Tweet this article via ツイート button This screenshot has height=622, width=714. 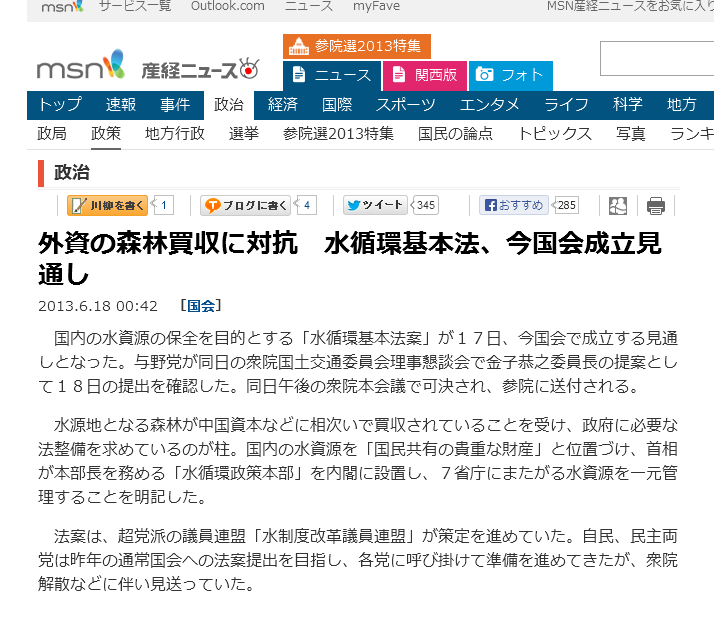click(x=375, y=206)
